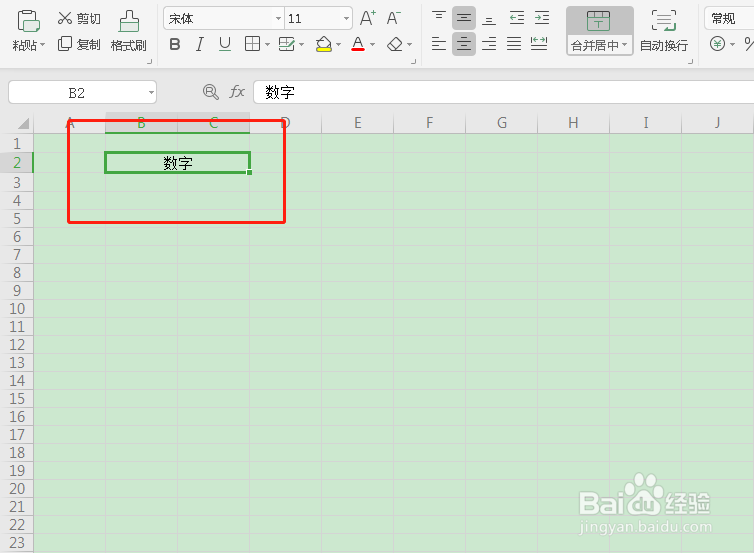Screen dimensions: 754x553
Task: Select merged cell containing 数字
Action: (177, 163)
